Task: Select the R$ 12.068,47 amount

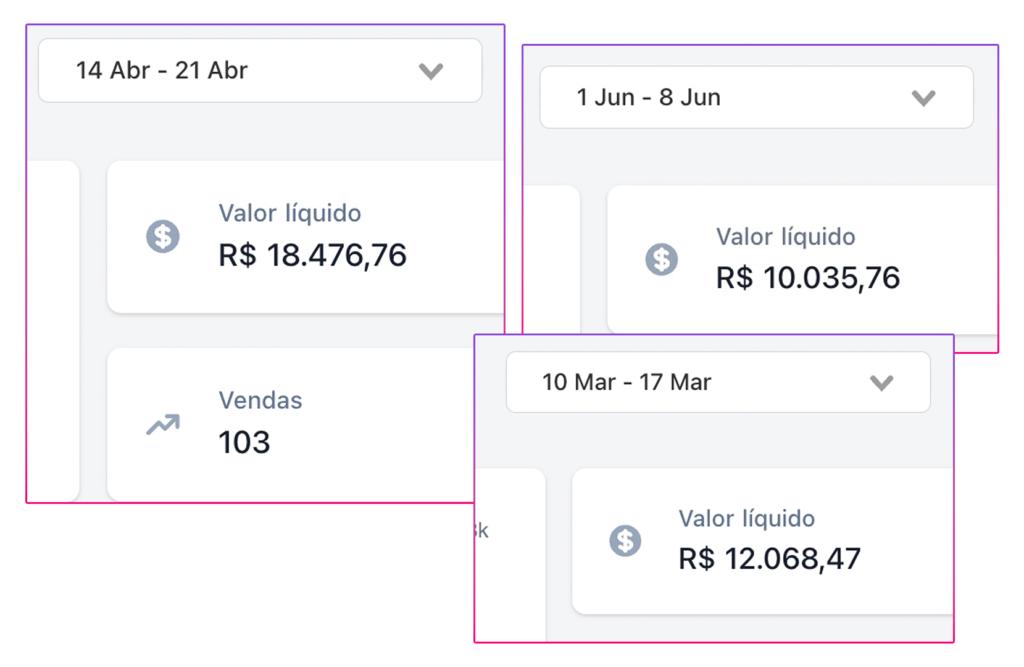Action: [769, 559]
